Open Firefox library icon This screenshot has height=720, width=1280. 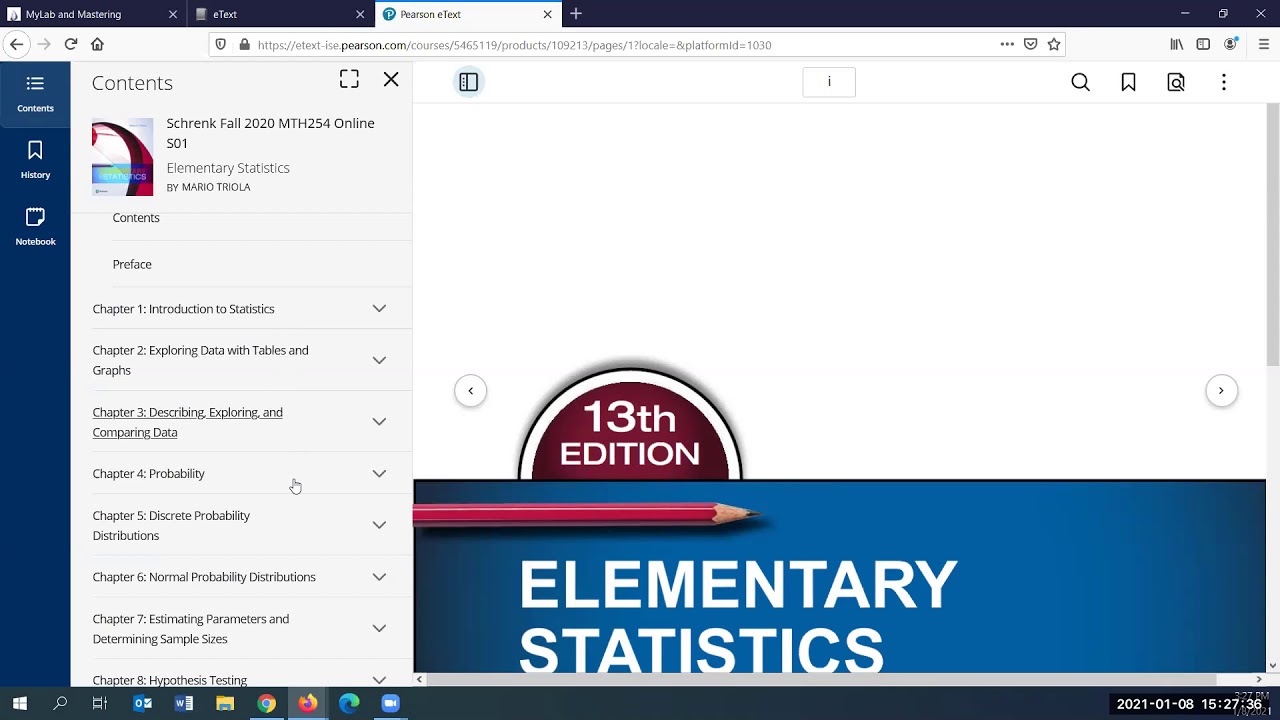click(x=1177, y=44)
